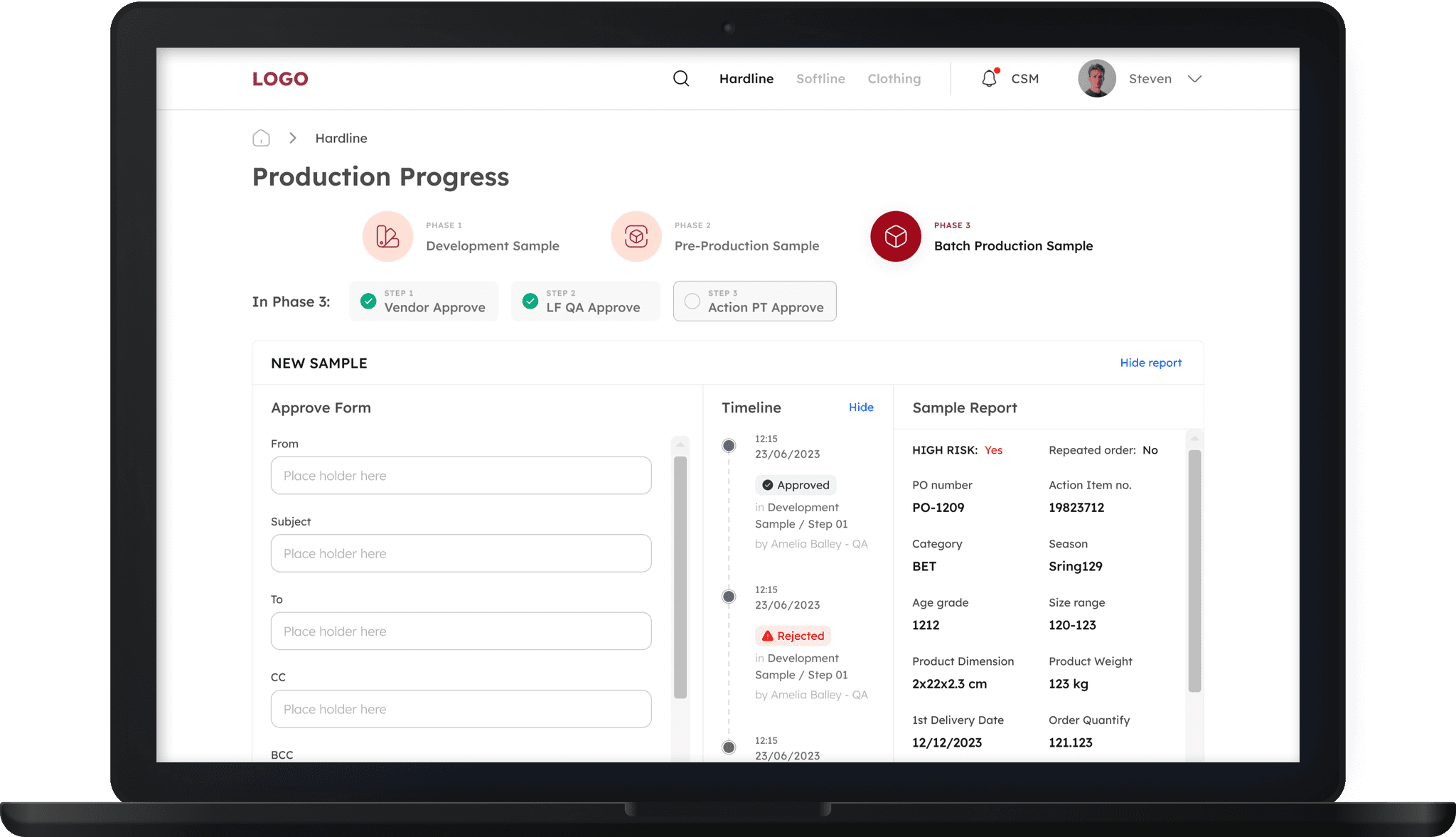The width and height of the screenshot is (1456, 837).
Task: Click the Sample Report scrollbar thumb
Action: [1194, 569]
